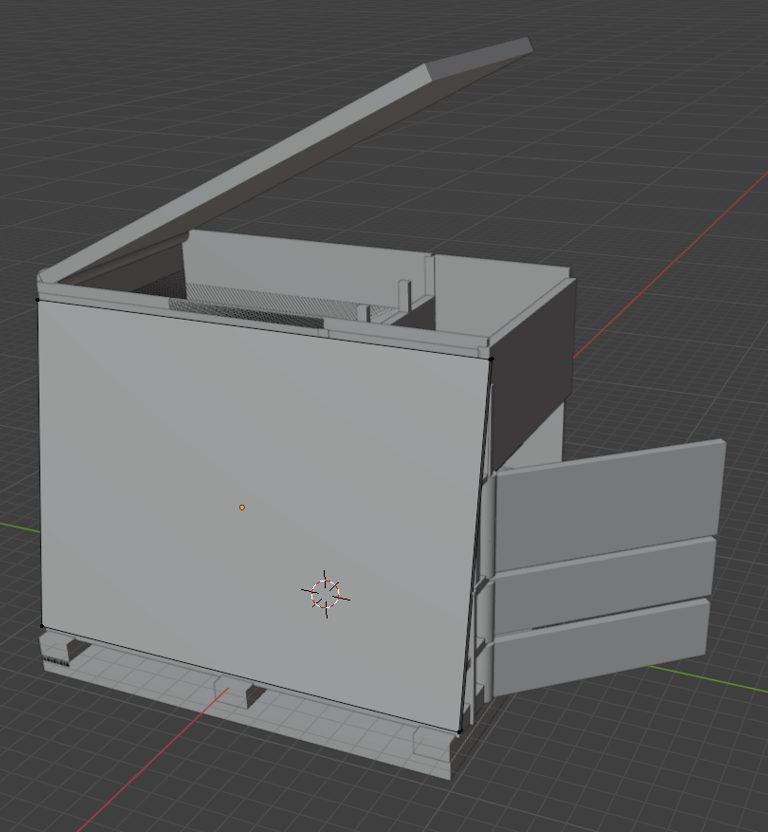Select the topmost slat of the side door
Viewport: 768px width, 832px height.
tap(608, 504)
